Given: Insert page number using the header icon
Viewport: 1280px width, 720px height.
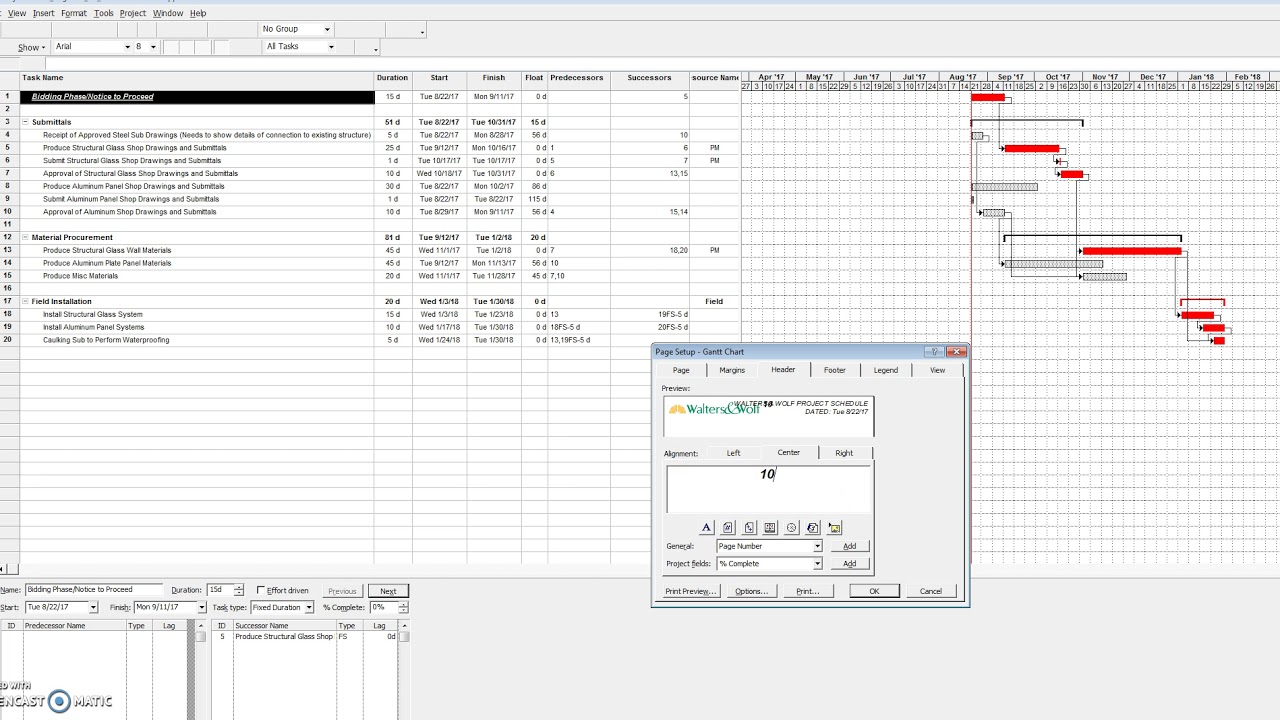Looking at the screenshot, I should point(728,528).
